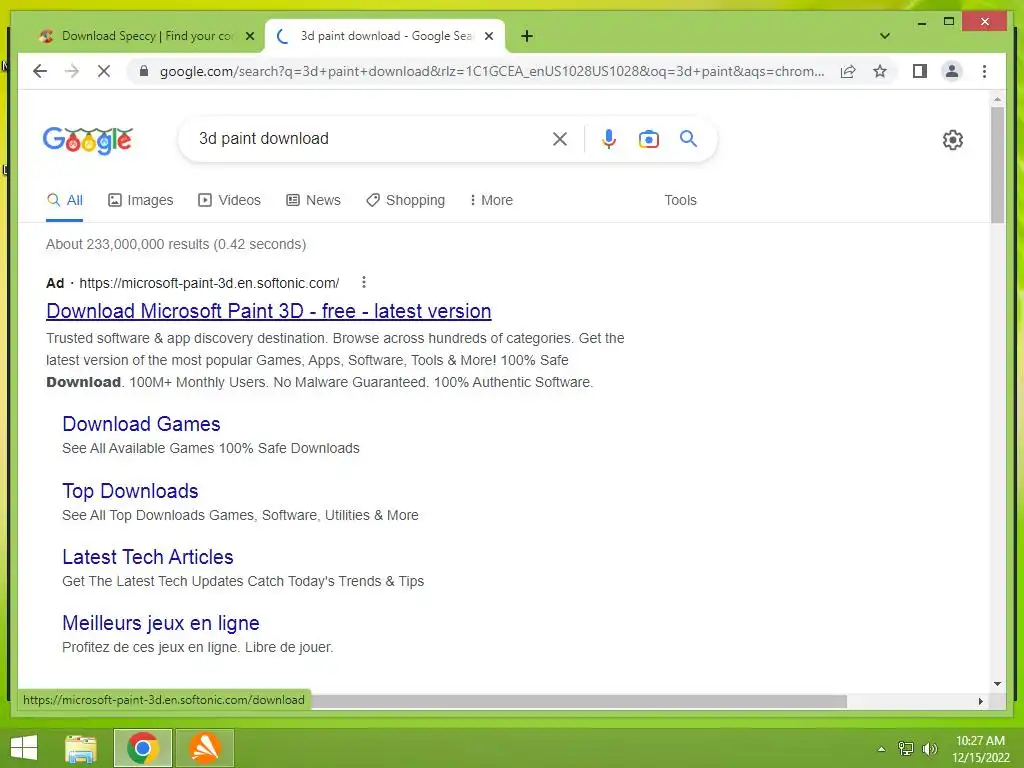Switch to Videos results
Screen dimensions: 1024x768
click(229, 200)
